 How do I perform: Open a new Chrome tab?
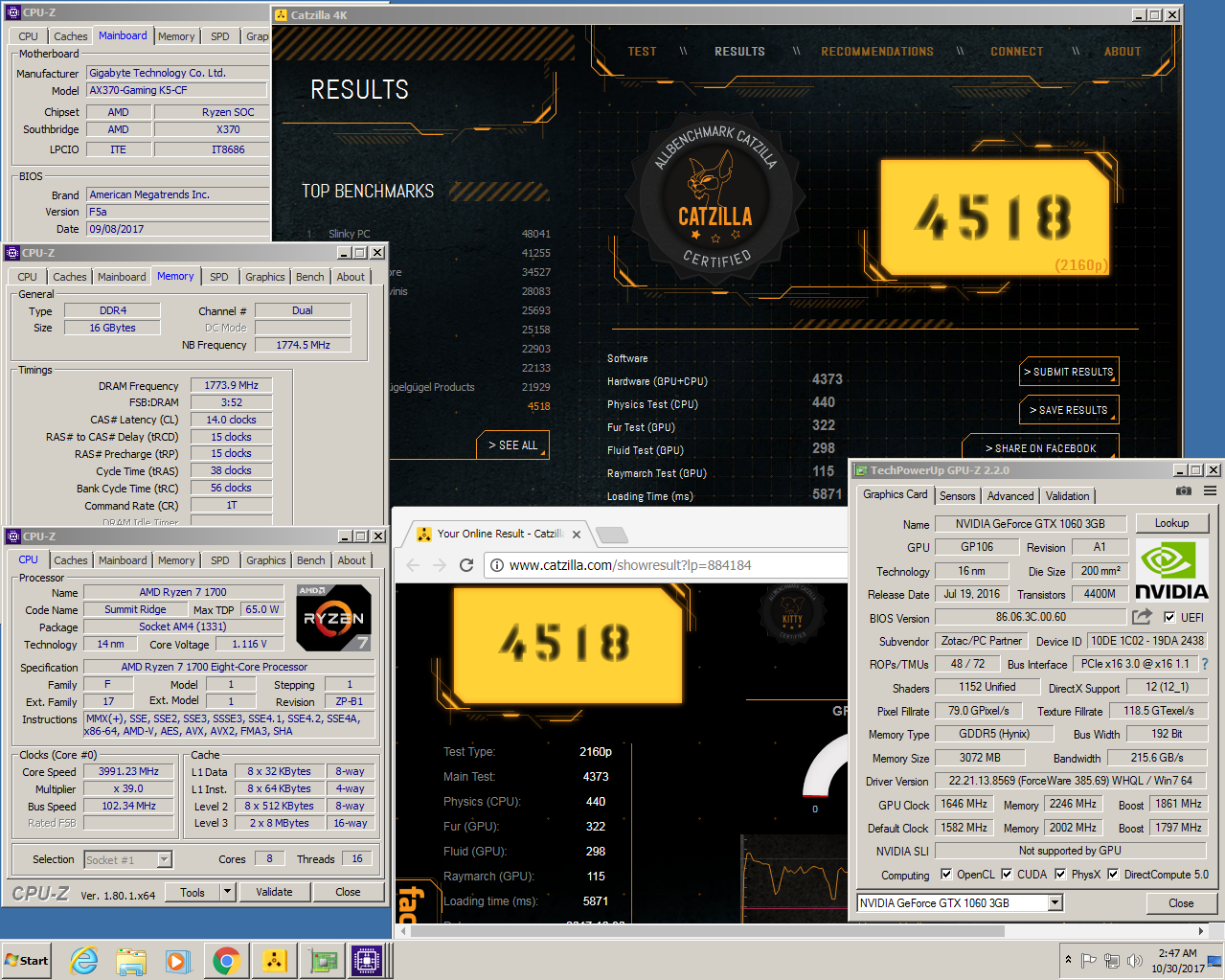point(611,535)
